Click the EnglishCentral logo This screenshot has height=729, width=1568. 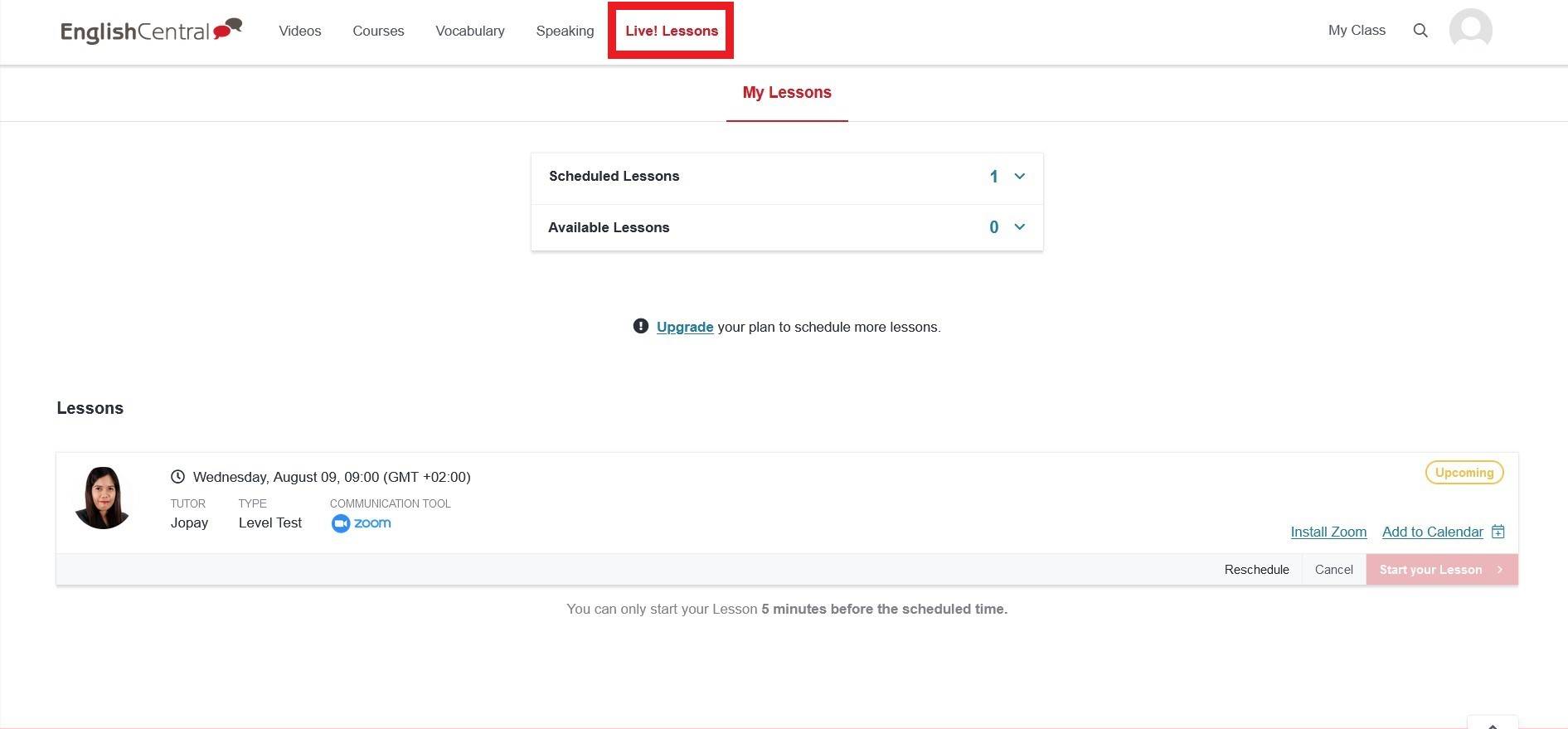point(151,31)
